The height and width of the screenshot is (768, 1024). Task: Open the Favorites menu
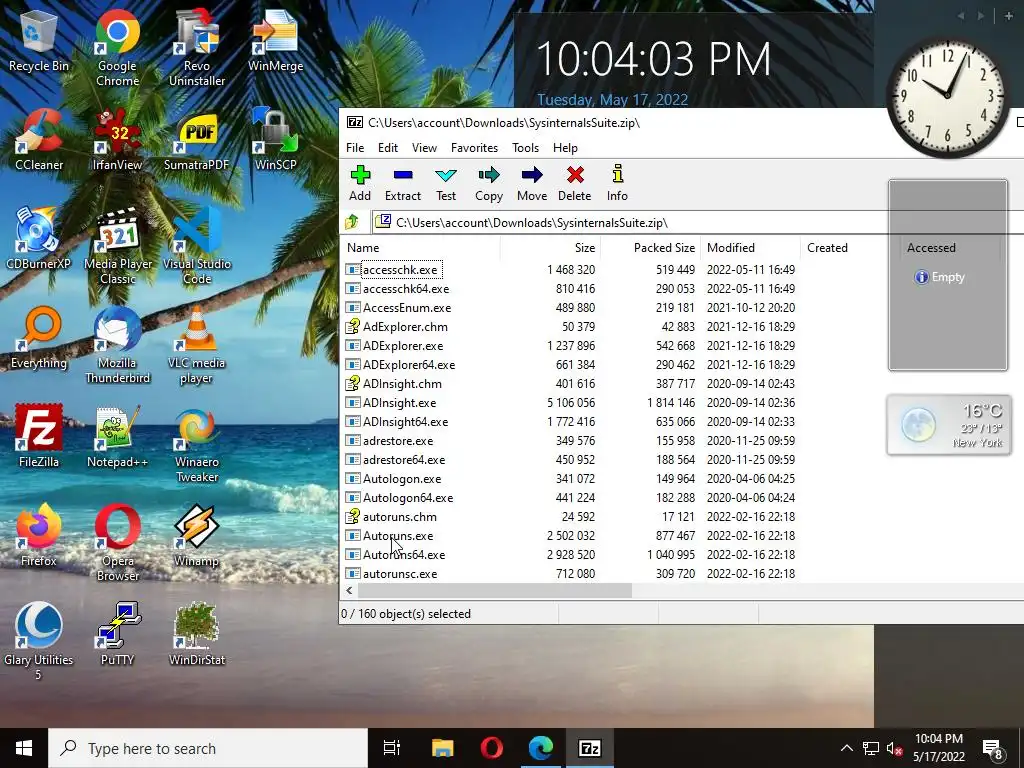[x=474, y=148]
